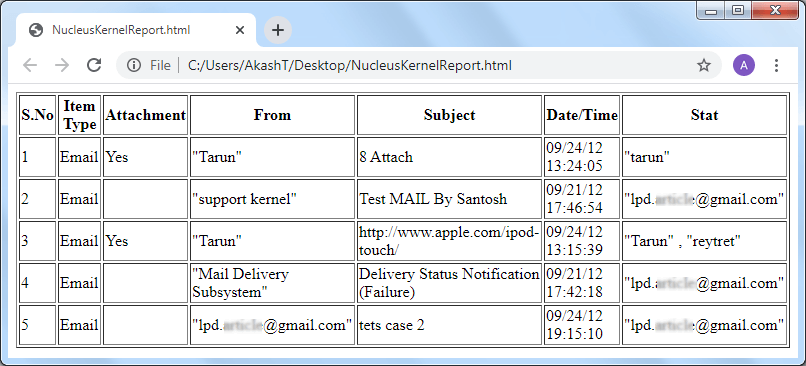
Task: Click the From column header
Action: click(x=272, y=115)
